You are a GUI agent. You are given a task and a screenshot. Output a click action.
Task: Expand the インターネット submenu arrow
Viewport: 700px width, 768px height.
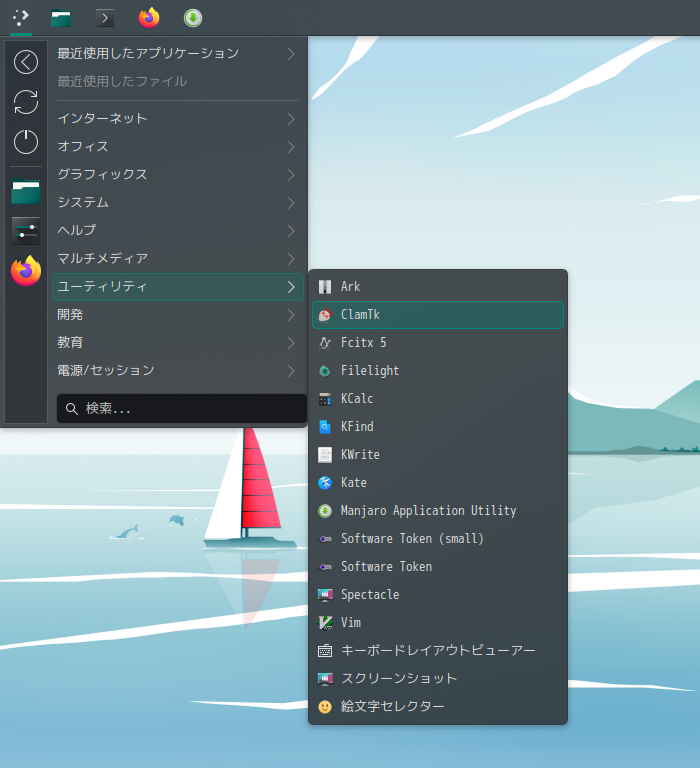[291, 119]
